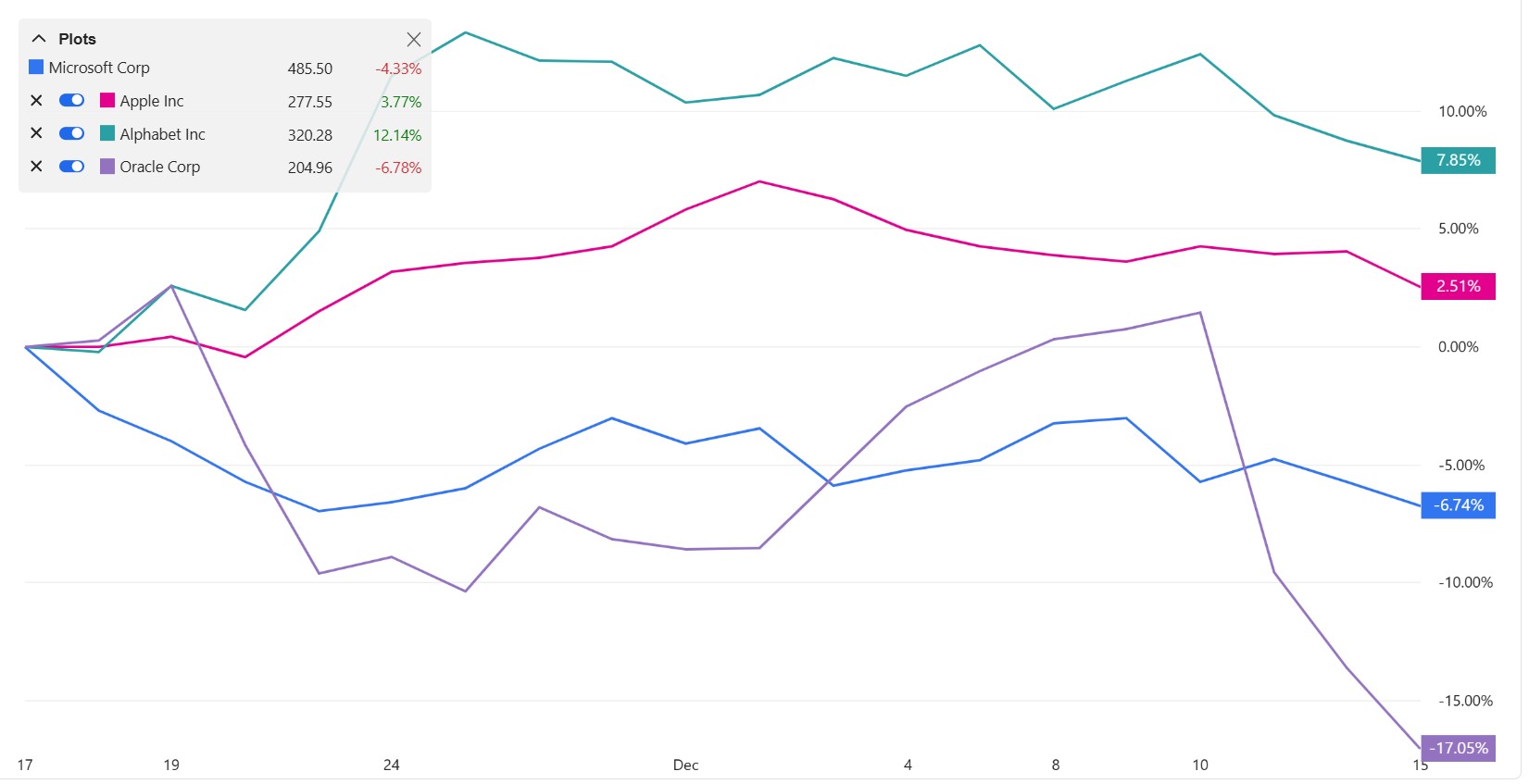The image size is (1529, 784).
Task: Click the Alphabet 7.85% price tag
Action: (1458, 159)
